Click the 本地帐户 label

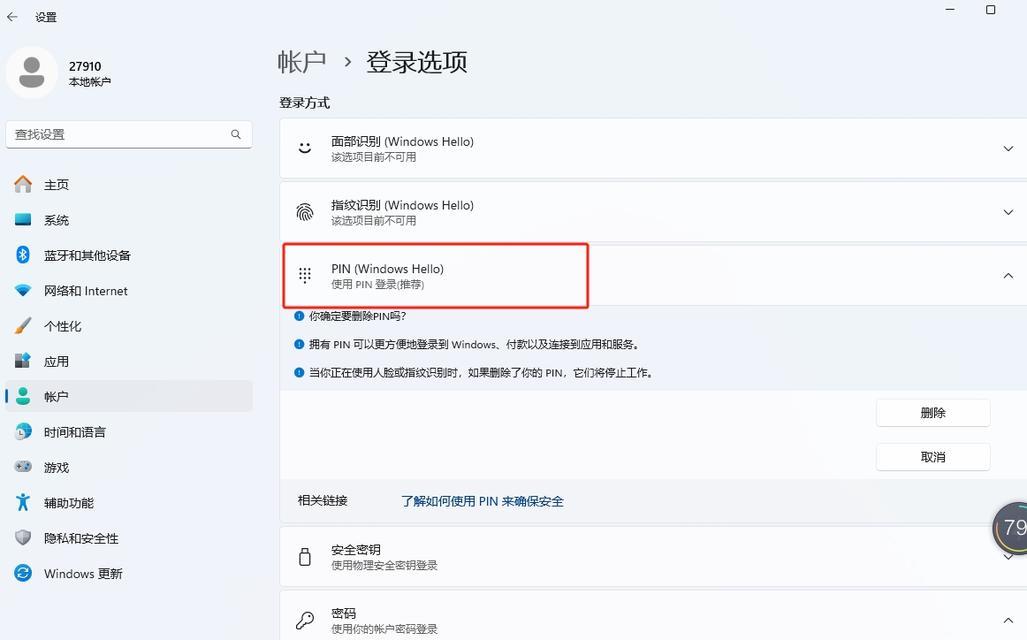[90, 82]
